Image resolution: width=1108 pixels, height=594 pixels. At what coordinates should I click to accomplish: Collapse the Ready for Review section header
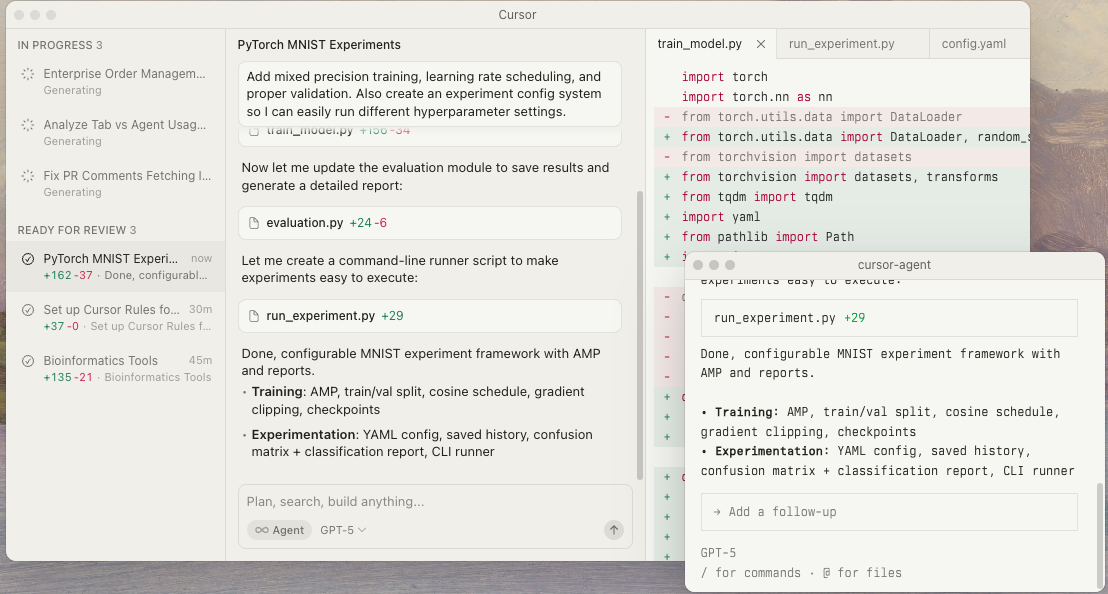tap(76, 230)
